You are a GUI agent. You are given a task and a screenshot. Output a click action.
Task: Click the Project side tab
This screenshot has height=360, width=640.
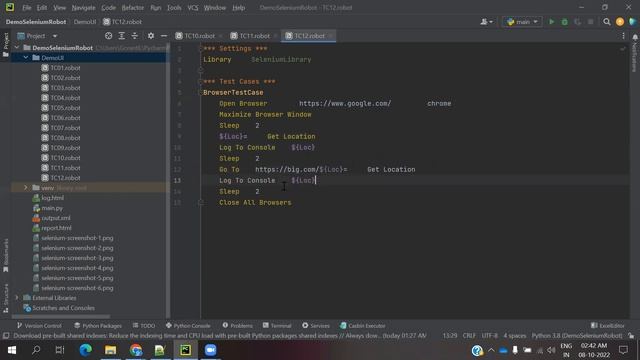click(x=5, y=44)
